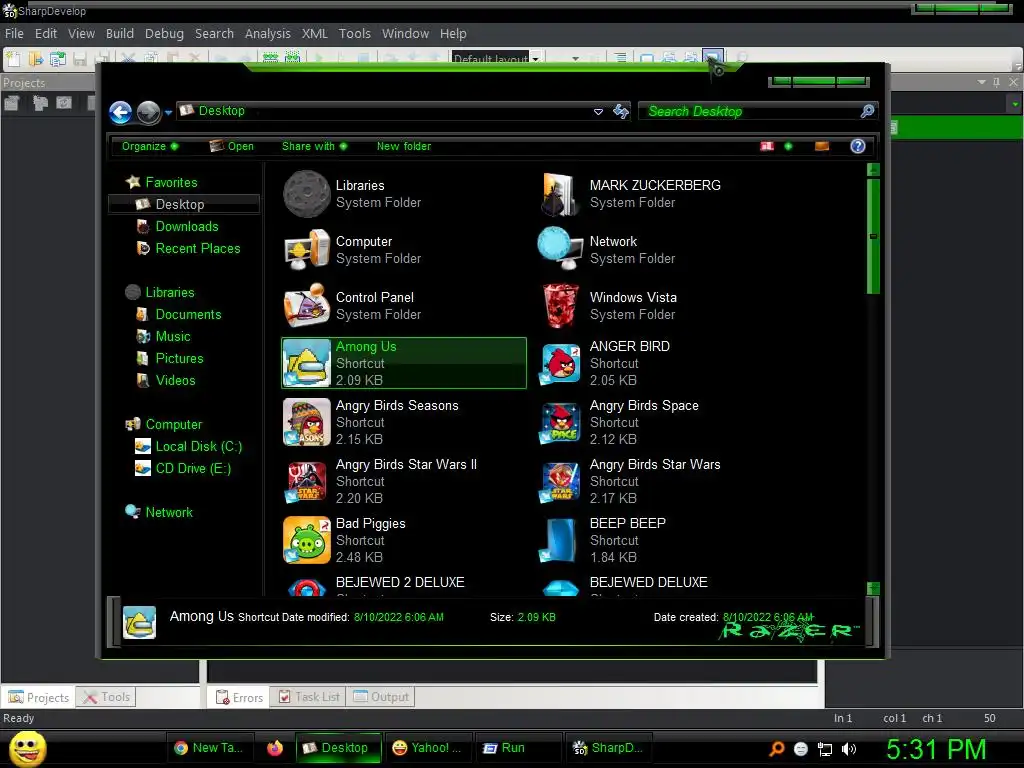1024x768 pixels.
Task: Select Desktop under Favorites
Action: tap(185, 204)
